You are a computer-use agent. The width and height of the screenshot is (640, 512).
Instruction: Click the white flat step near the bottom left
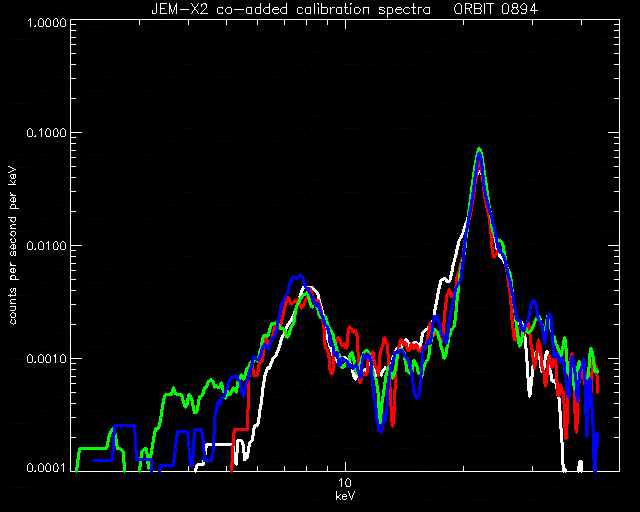click(x=220, y=444)
